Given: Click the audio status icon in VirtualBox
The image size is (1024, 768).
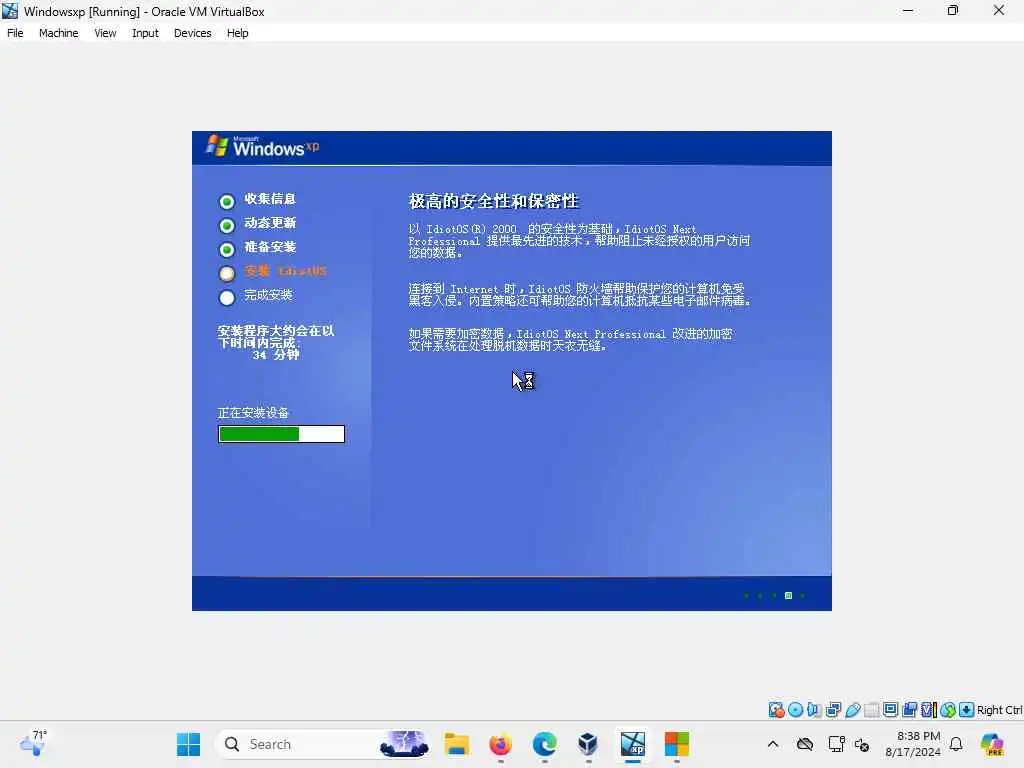Looking at the screenshot, I should (814, 710).
